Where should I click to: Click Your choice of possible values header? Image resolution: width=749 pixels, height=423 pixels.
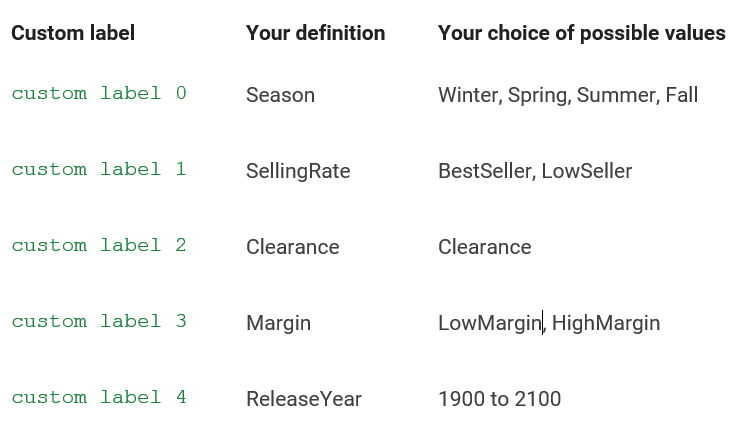[582, 33]
